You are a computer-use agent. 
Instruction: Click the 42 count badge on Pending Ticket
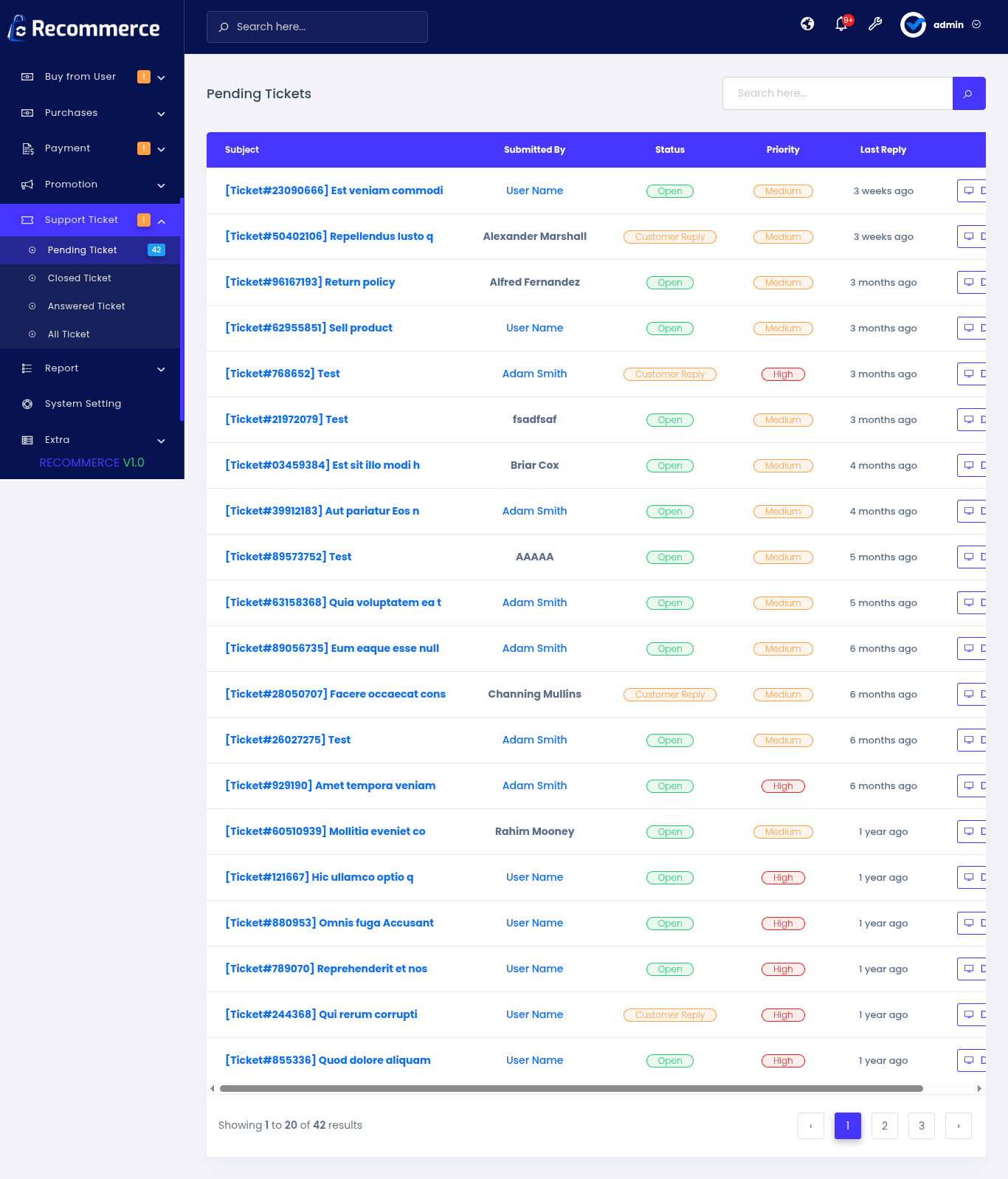point(156,250)
